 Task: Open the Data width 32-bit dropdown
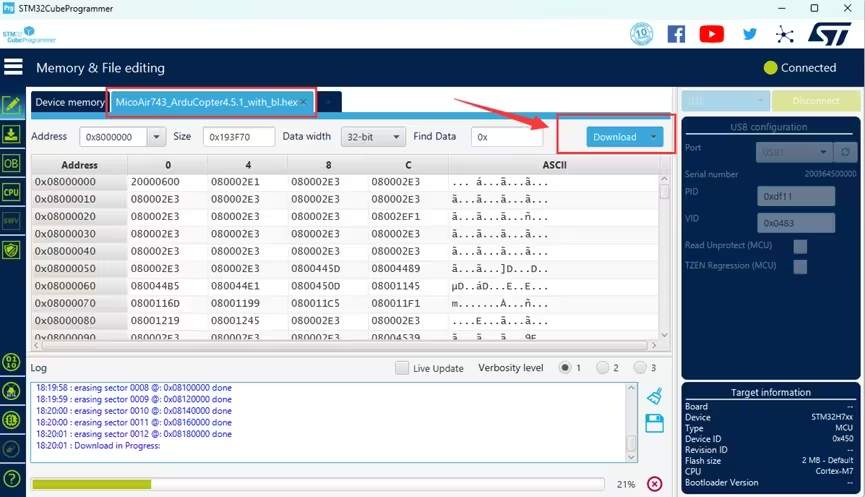pos(373,137)
